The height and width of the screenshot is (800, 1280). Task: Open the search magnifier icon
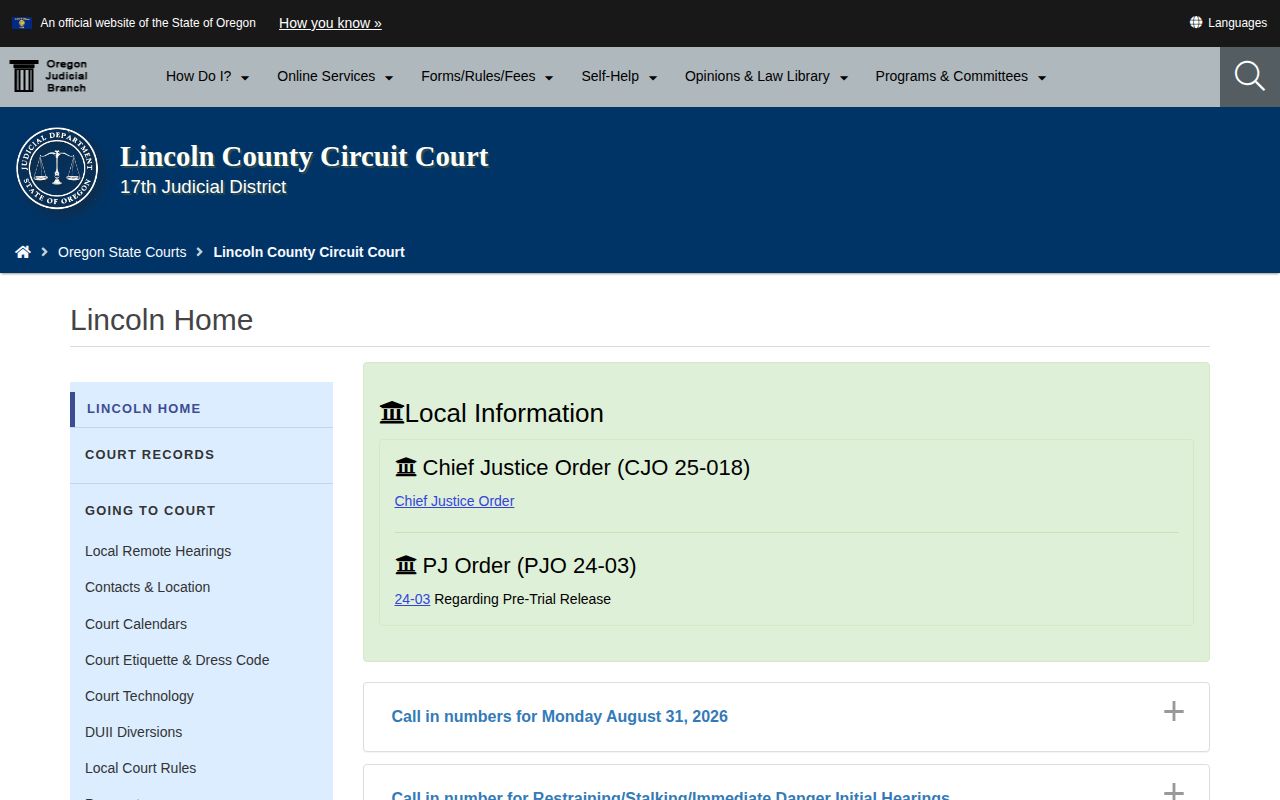click(1250, 76)
